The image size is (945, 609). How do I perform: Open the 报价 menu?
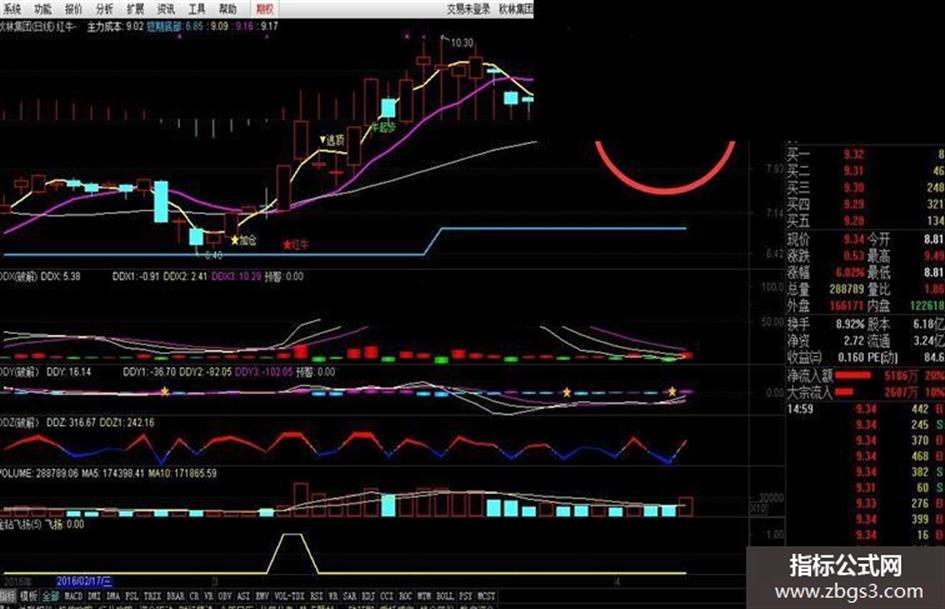tap(73, 8)
